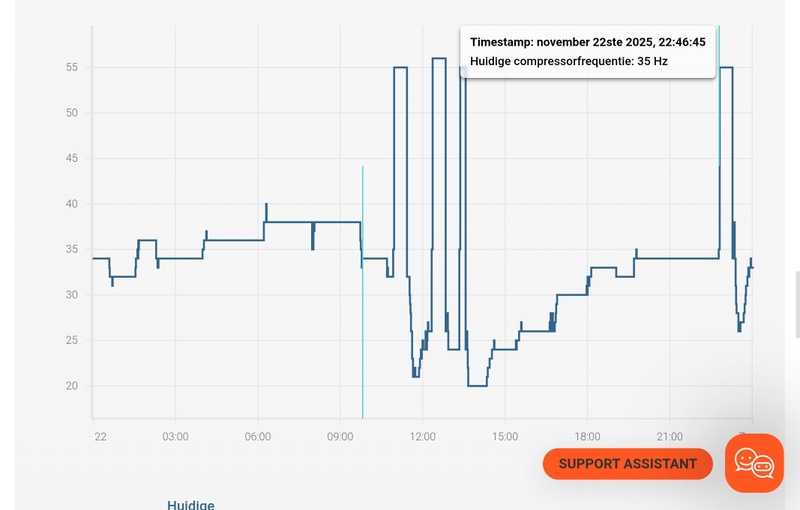Screen dimensions: 800x510
Task: Click the 'Huidige compressorfrequentie: 35 Hz' tooltip text
Action: 569,61
